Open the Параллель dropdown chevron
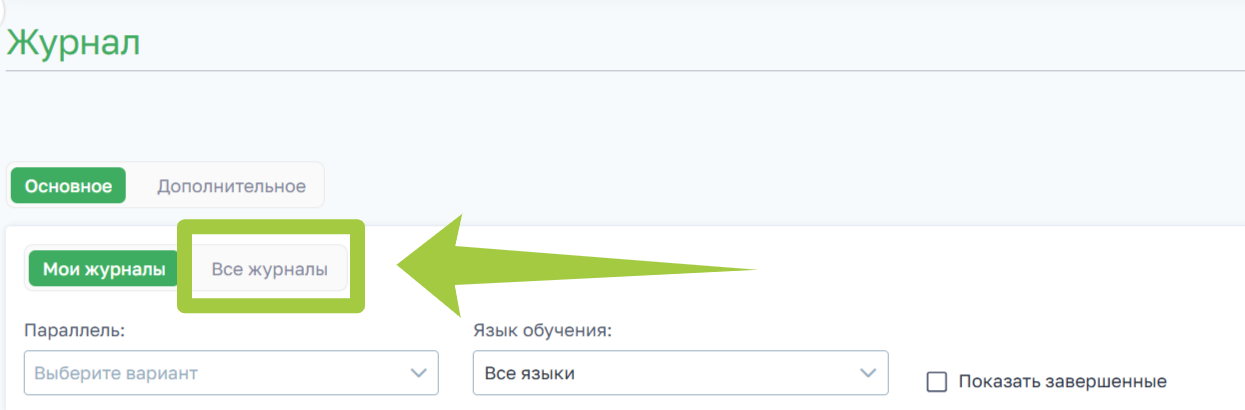 pos(418,373)
